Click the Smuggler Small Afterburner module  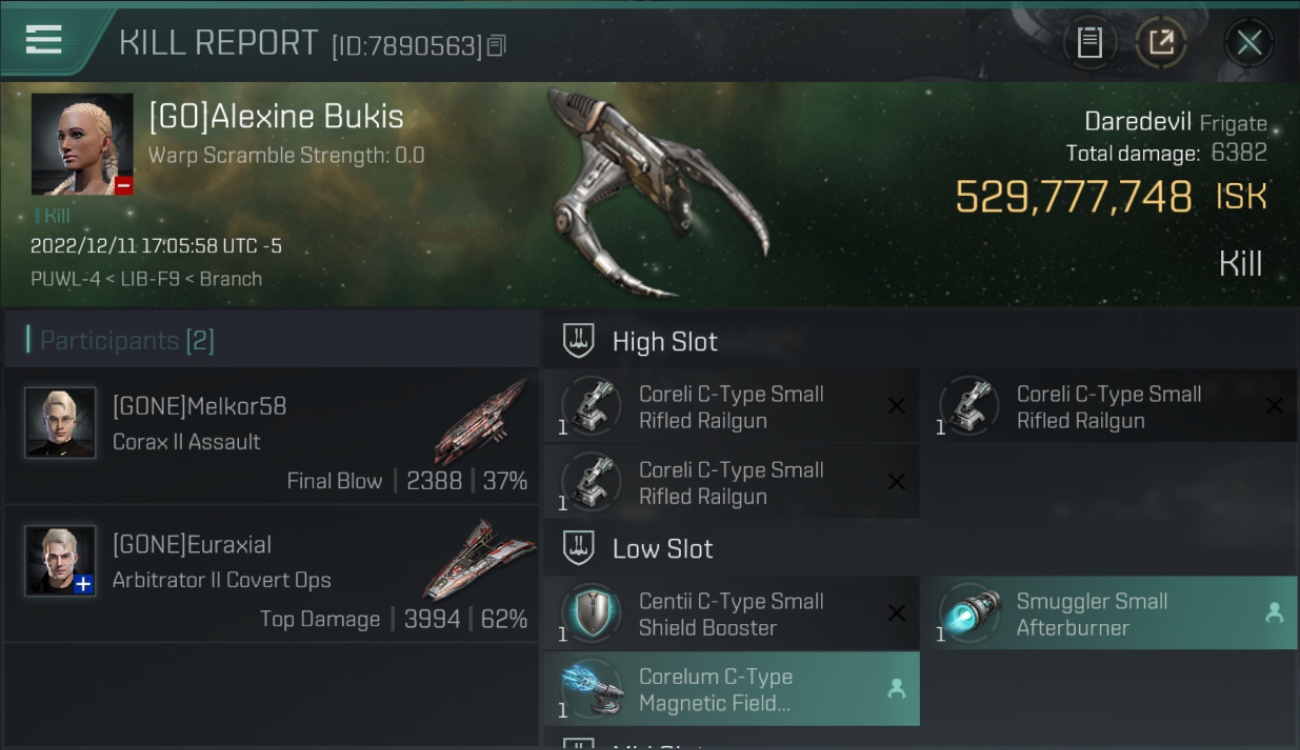pyautogui.click(x=1109, y=614)
